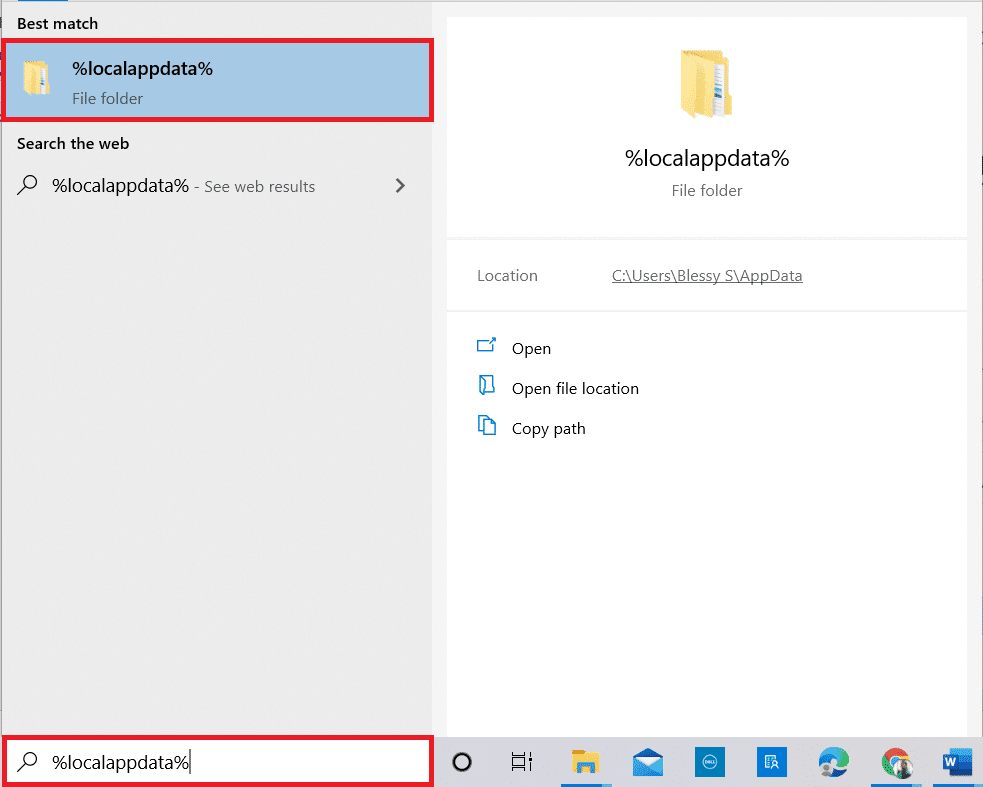The image size is (983, 787).
Task: Open the C:\Users\Blessy S\AppData location link
Action: click(x=707, y=276)
